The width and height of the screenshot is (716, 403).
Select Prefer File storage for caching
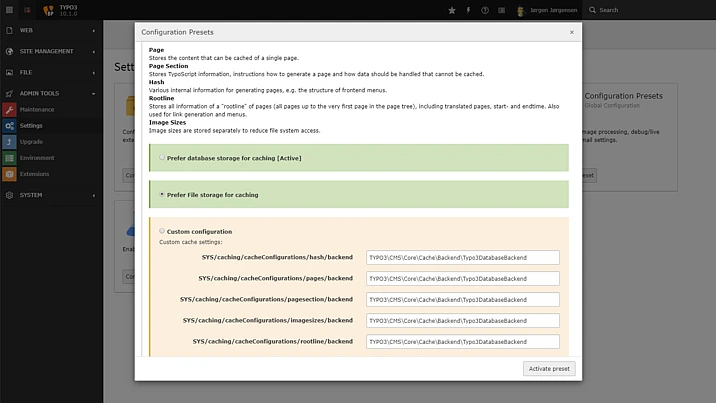pos(163,194)
